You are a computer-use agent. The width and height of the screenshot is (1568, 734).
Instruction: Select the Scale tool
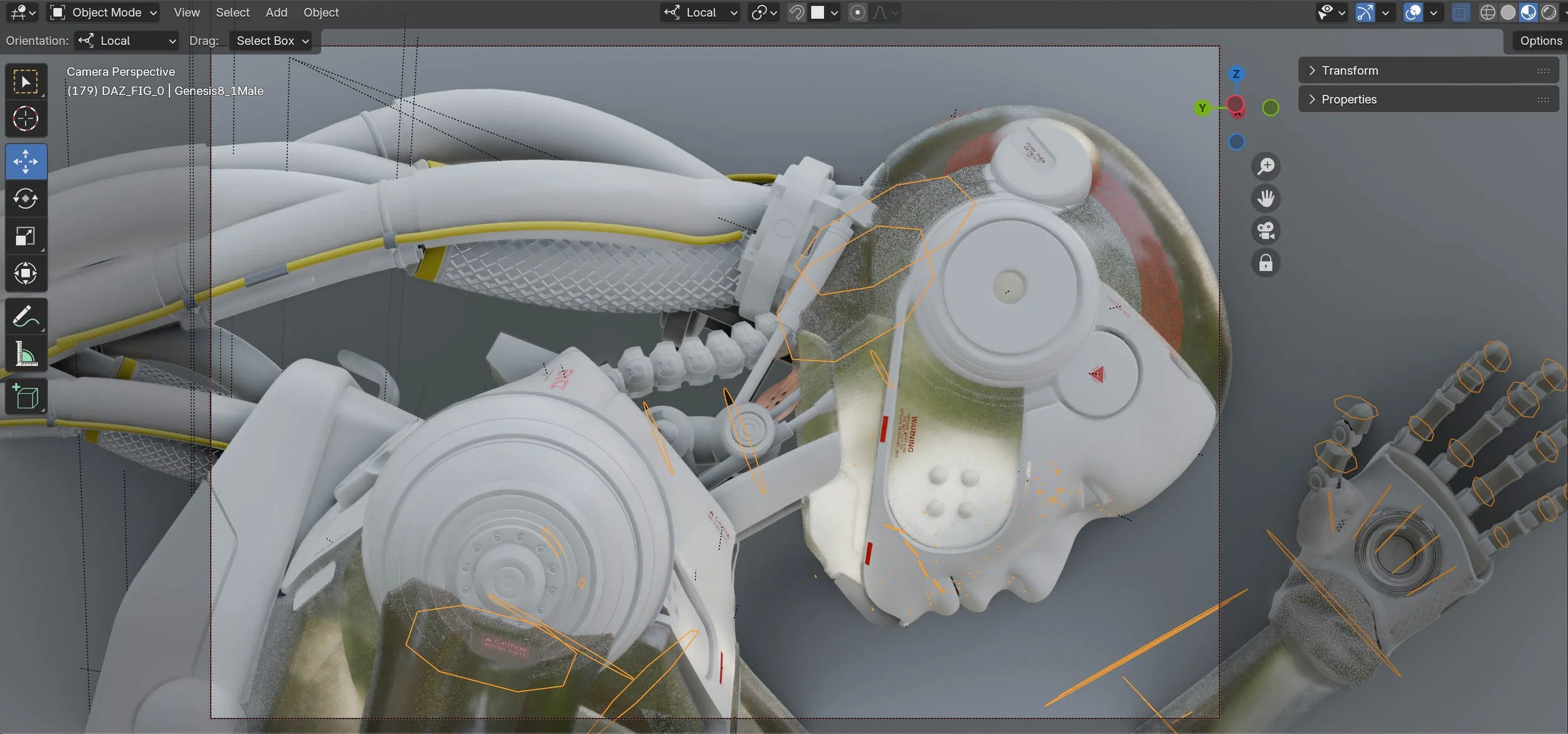tap(26, 236)
